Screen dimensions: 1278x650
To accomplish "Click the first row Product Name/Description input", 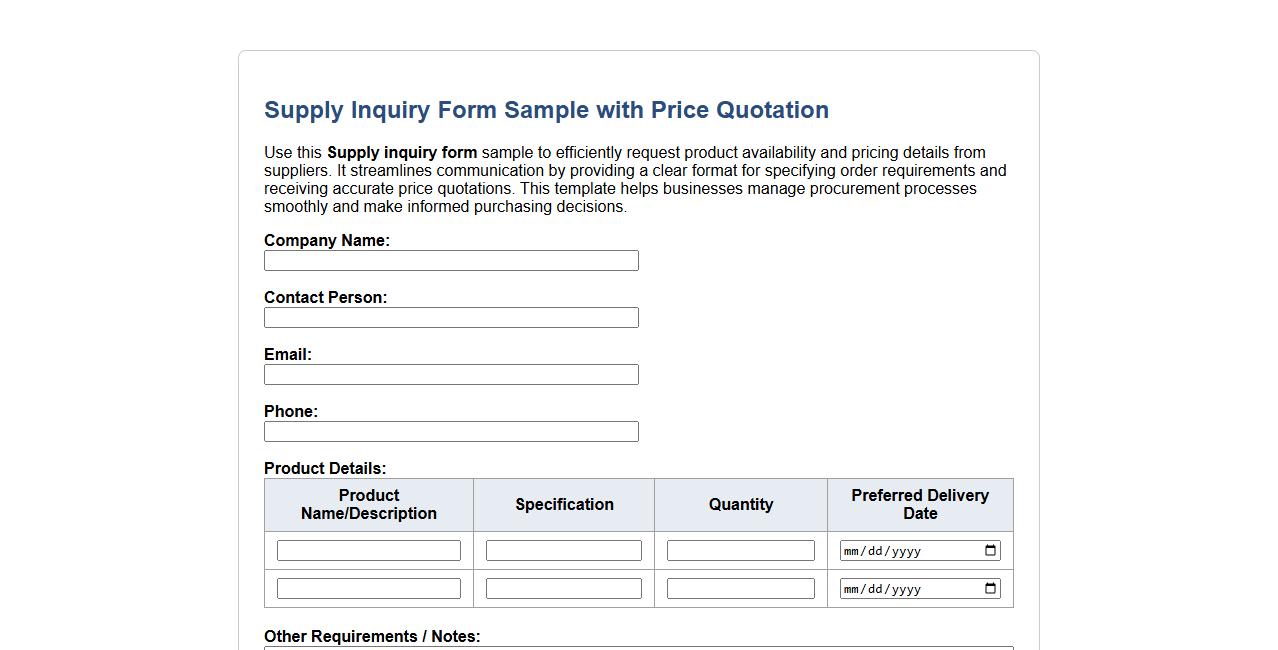I will (368, 549).
